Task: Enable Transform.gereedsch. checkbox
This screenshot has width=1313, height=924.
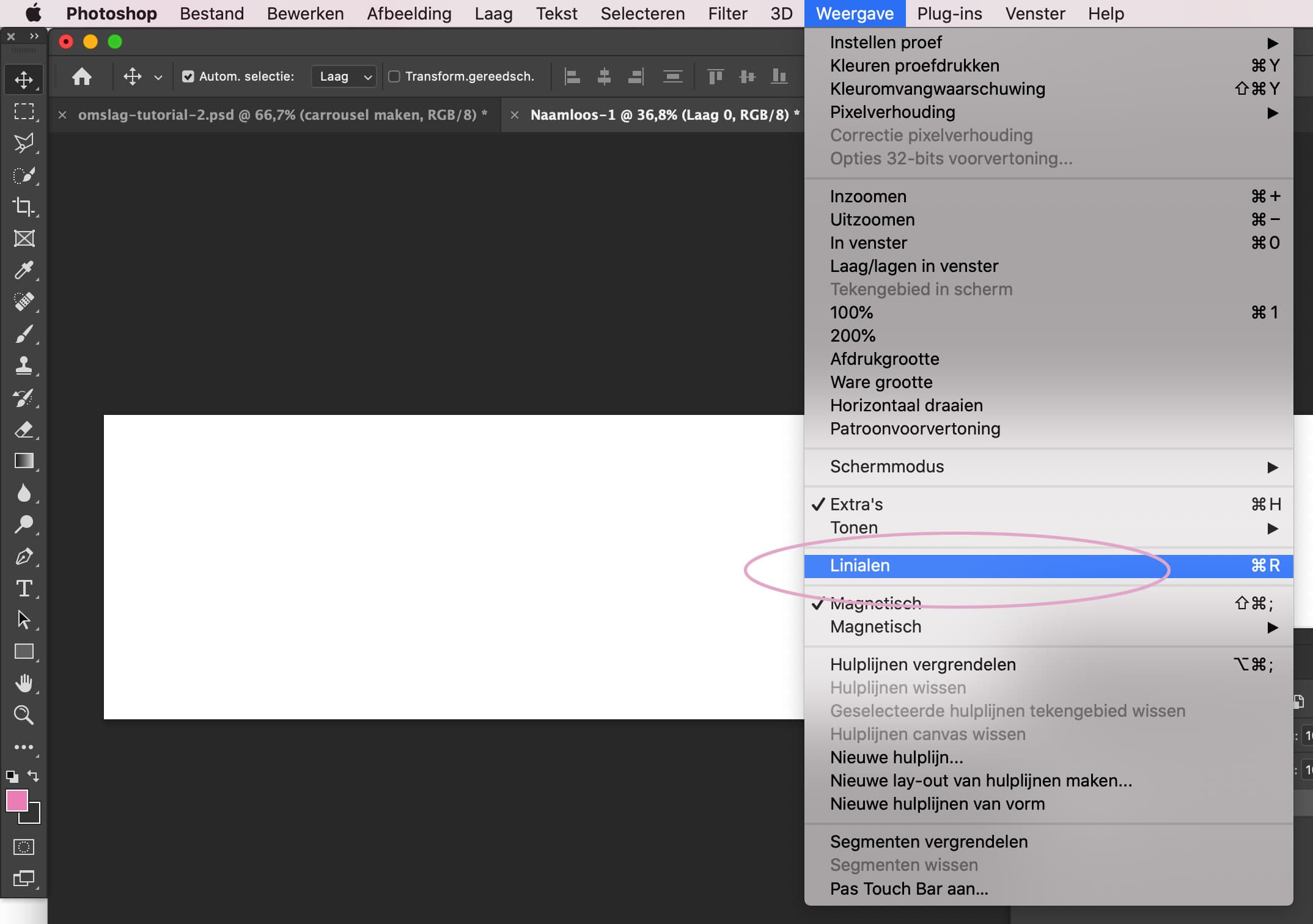Action: tap(394, 76)
